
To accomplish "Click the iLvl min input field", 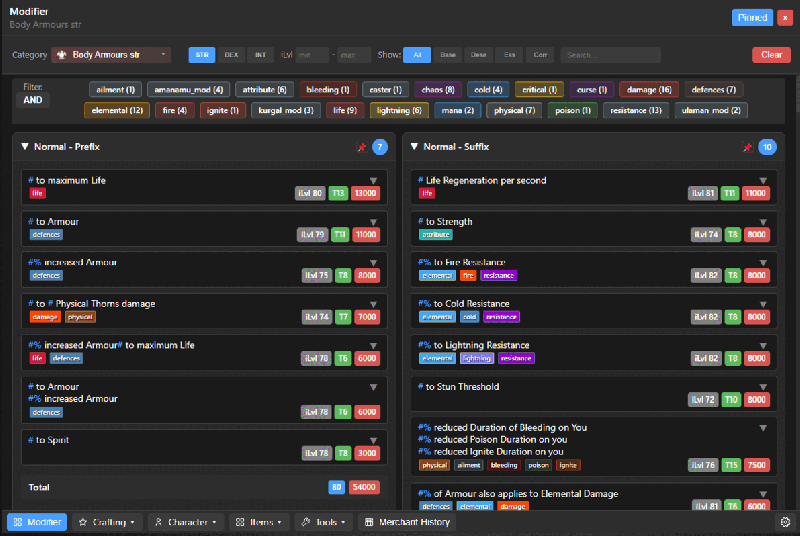I will (x=312, y=55).
